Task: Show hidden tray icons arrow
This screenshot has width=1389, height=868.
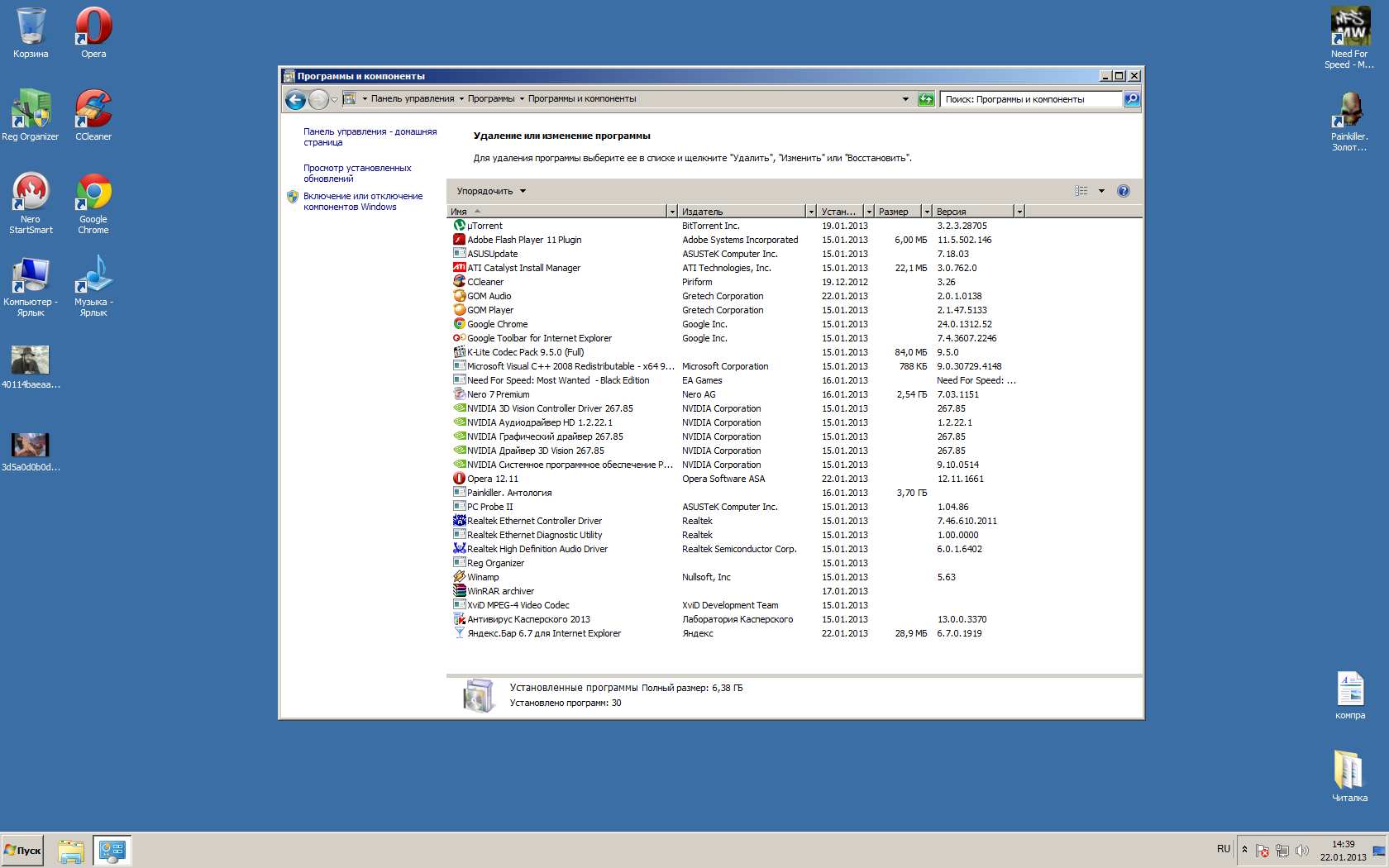Action: 1244,850
